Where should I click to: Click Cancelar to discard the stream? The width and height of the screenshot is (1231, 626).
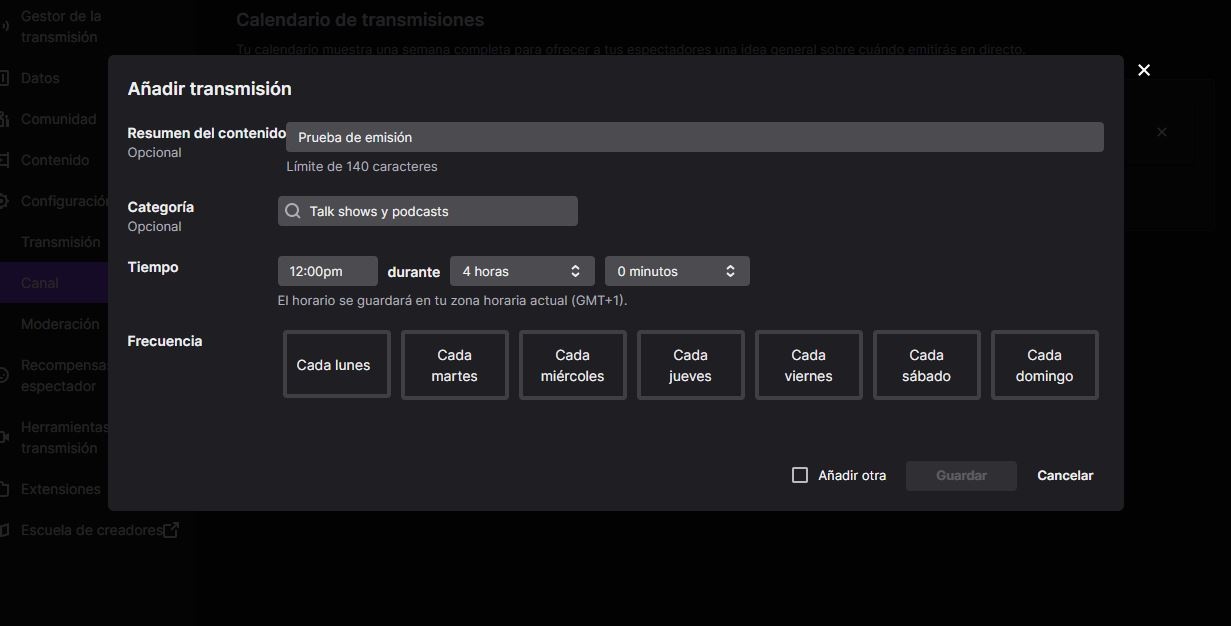1065,476
